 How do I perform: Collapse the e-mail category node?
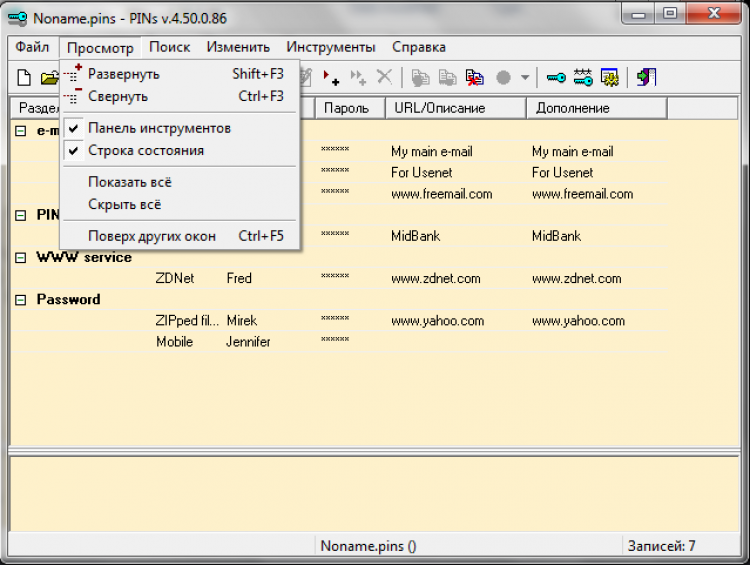click(x=21, y=131)
